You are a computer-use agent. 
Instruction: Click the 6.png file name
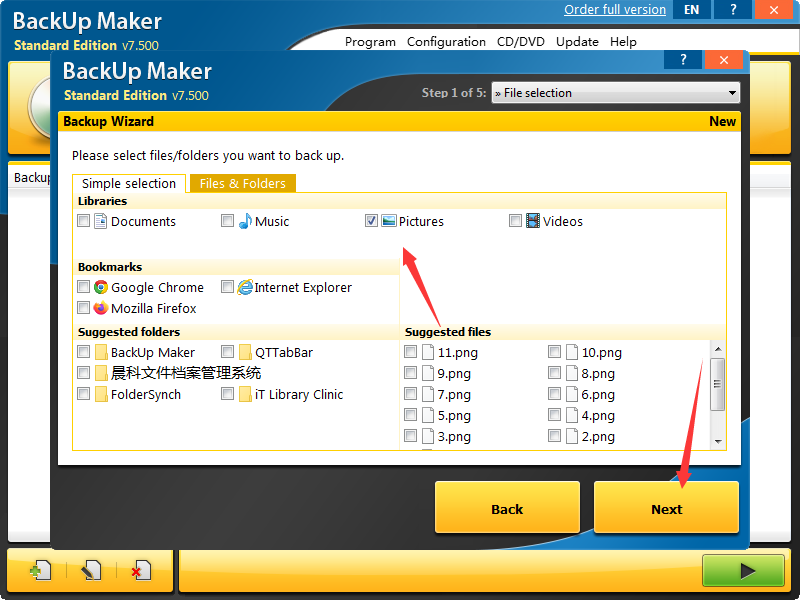click(x=598, y=395)
